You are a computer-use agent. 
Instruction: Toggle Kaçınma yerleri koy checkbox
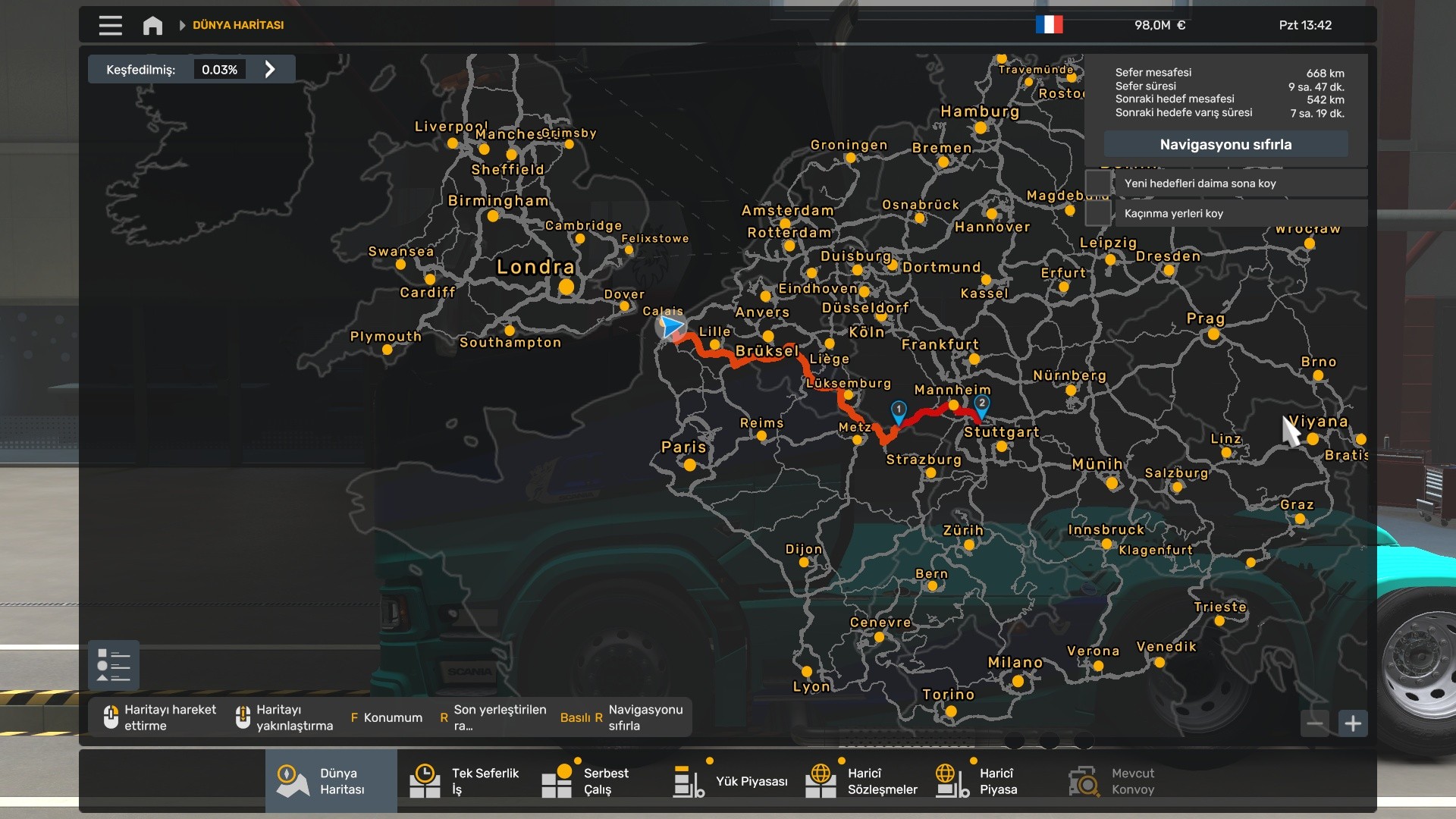tap(1098, 213)
